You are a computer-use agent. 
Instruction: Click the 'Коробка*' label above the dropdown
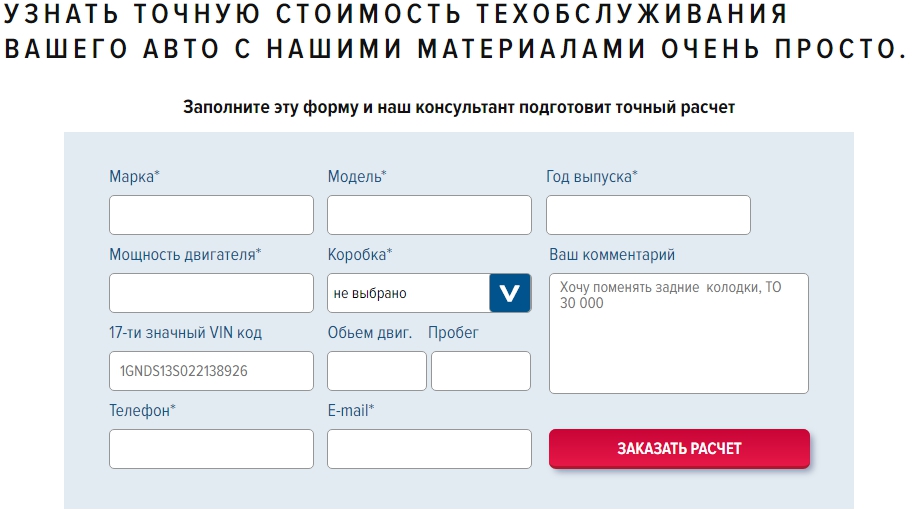(x=360, y=255)
